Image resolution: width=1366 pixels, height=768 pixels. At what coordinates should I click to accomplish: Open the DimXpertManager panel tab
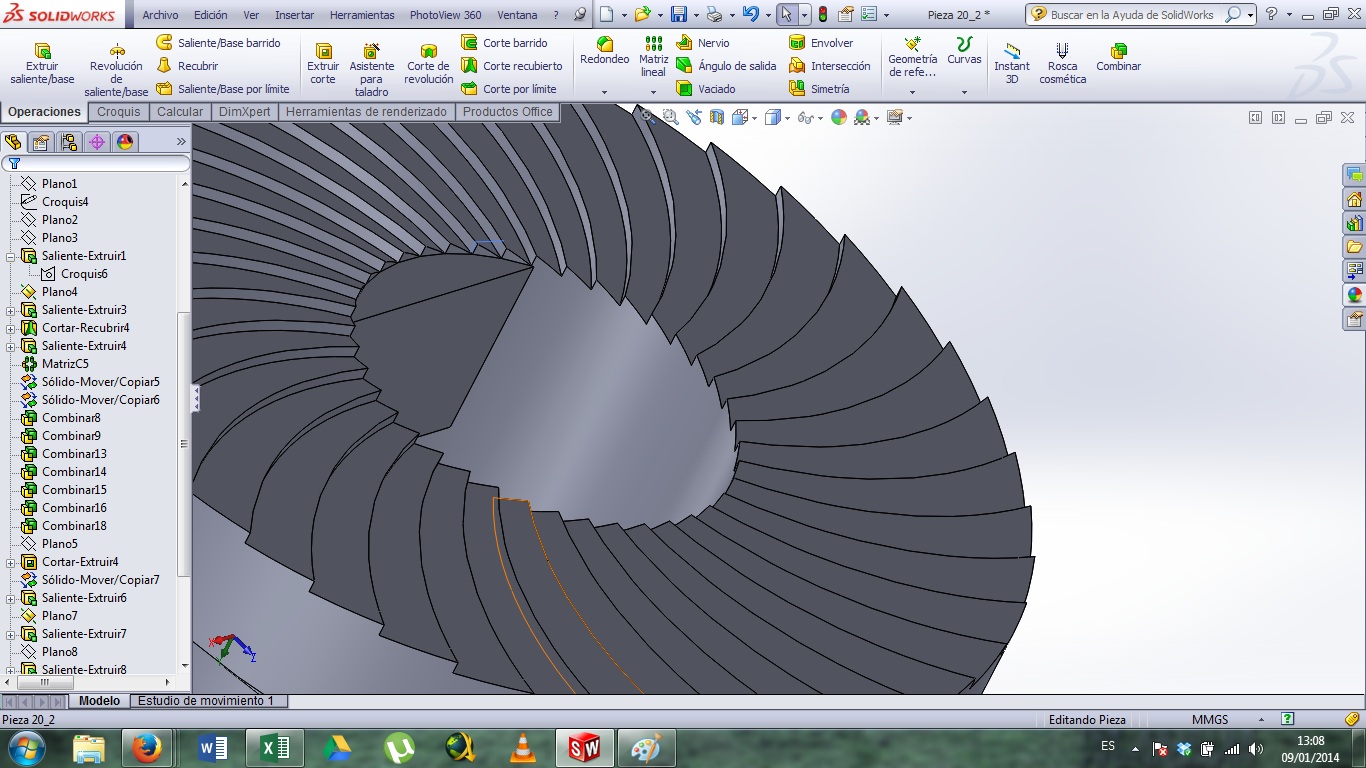tap(97, 142)
